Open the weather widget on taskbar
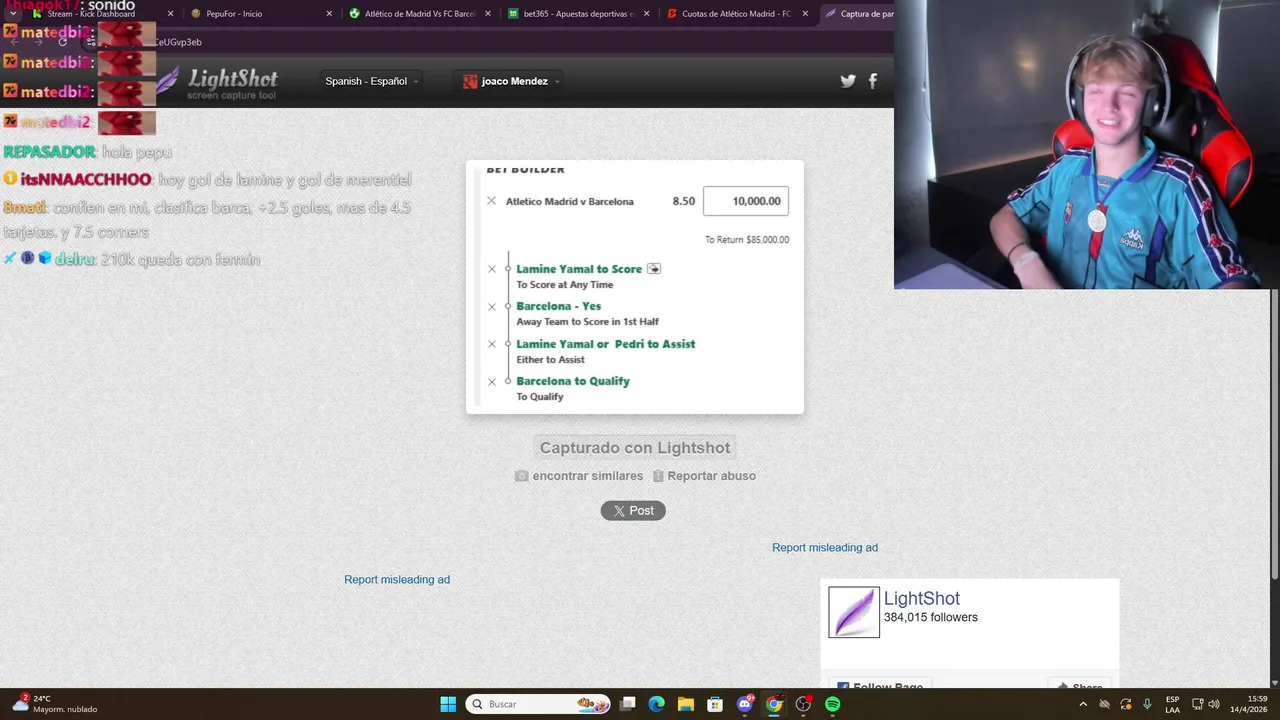1280x720 pixels. [x=56, y=704]
